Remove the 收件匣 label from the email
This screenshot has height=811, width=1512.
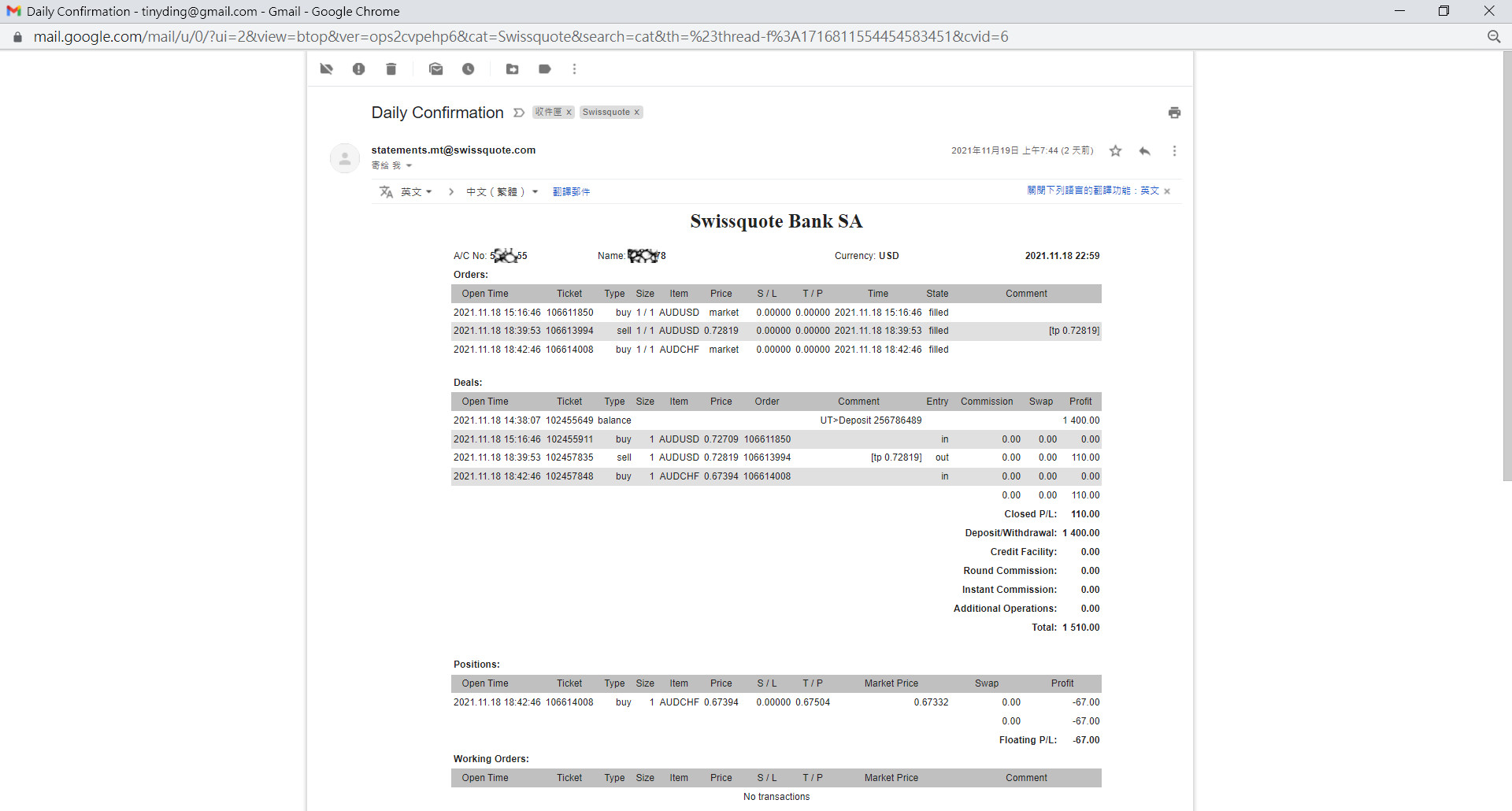click(x=569, y=112)
